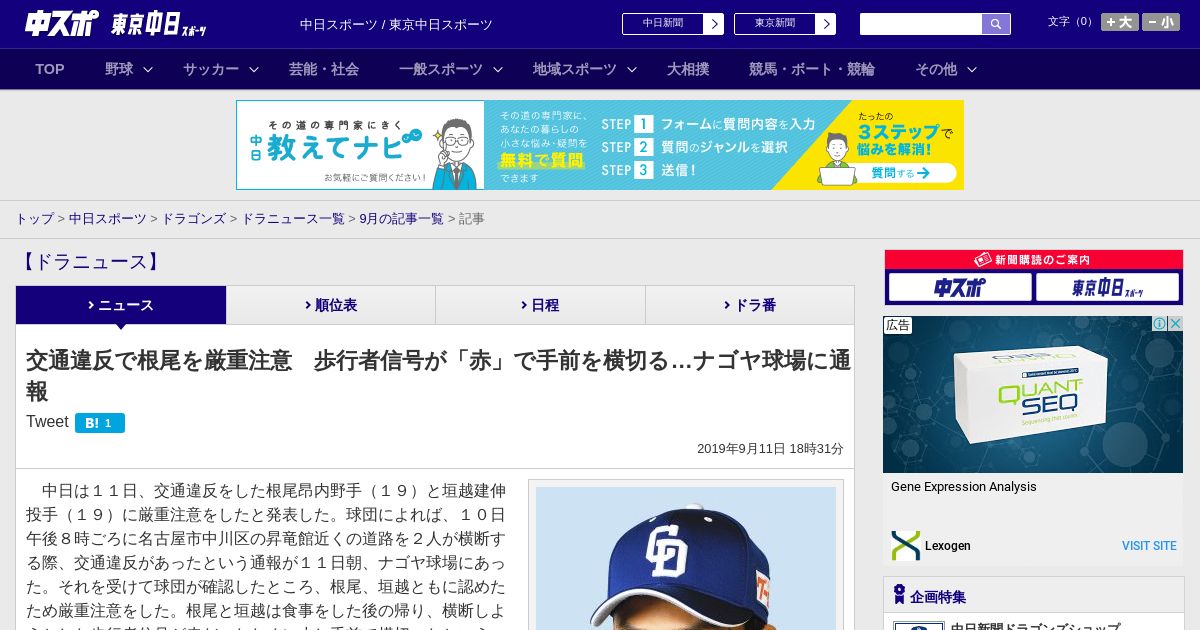The height and width of the screenshot is (630, 1200).
Task: Expand the 一般スポーツ dropdown chevron
Action: (x=498, y=69)
